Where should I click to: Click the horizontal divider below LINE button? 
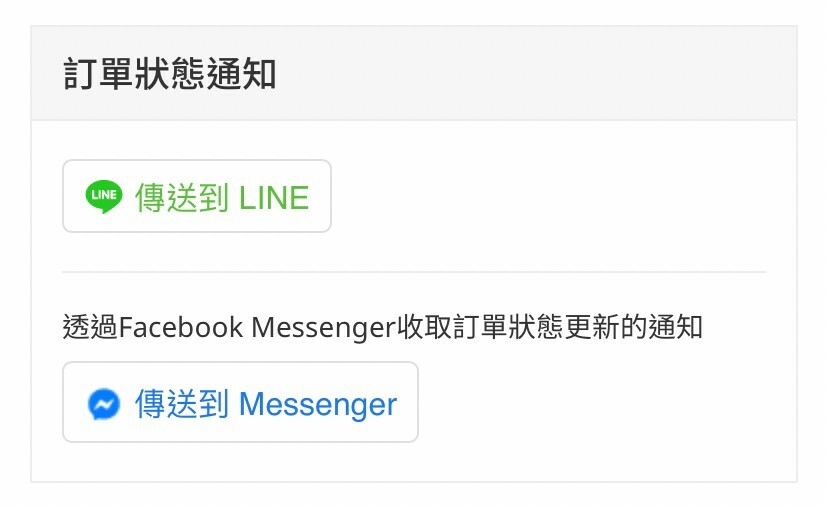point(414,272)
